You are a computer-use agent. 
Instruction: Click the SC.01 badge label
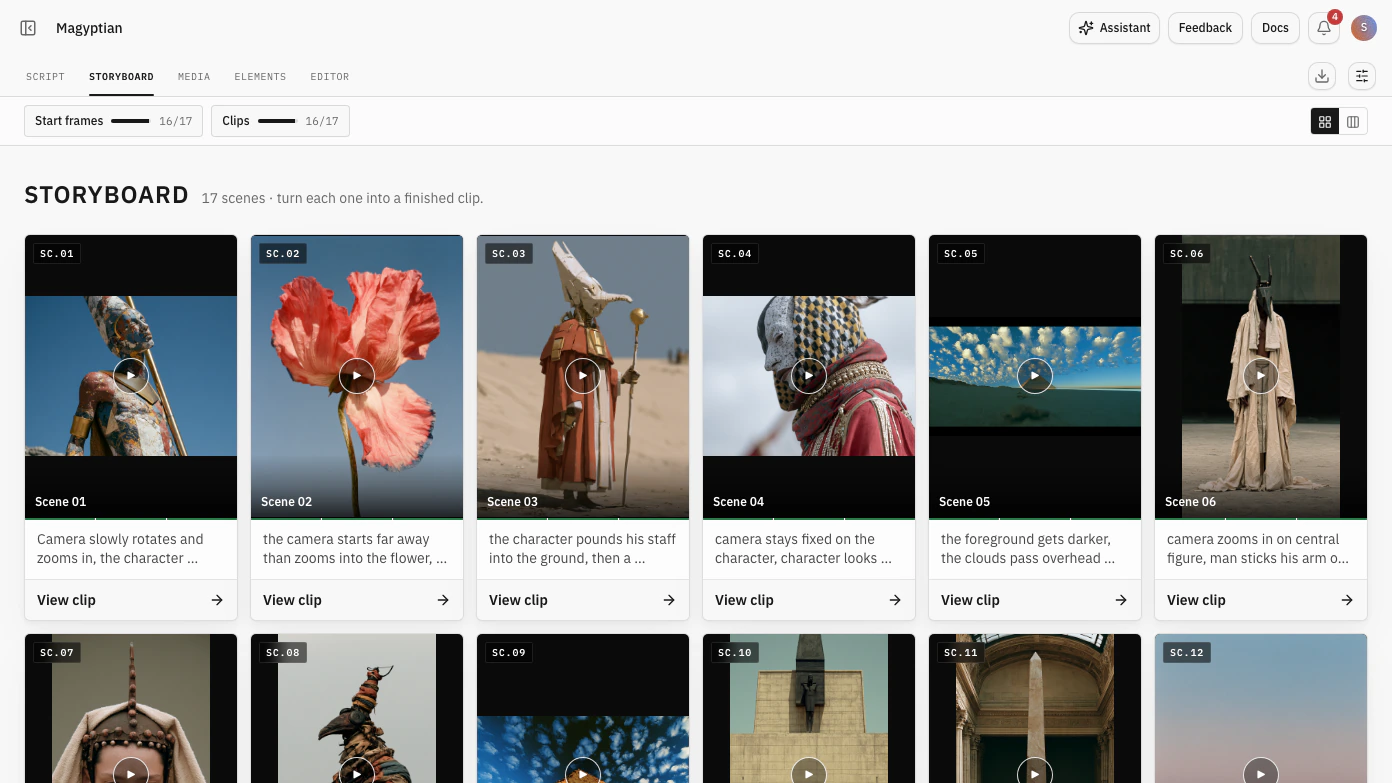(57, 254)
